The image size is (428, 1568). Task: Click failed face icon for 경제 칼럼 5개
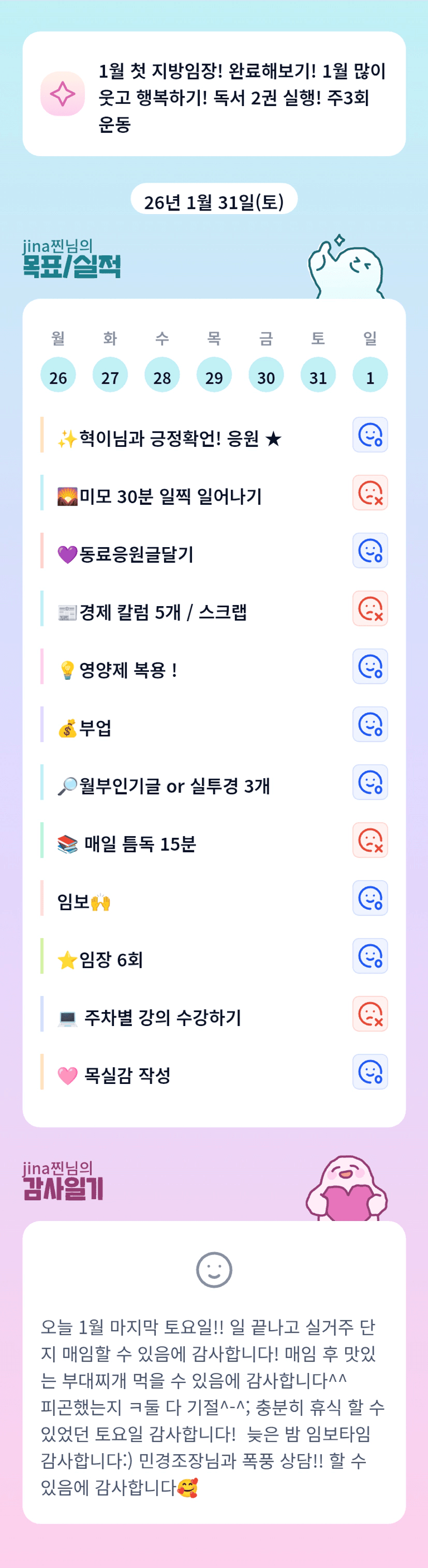coord(370,608)
